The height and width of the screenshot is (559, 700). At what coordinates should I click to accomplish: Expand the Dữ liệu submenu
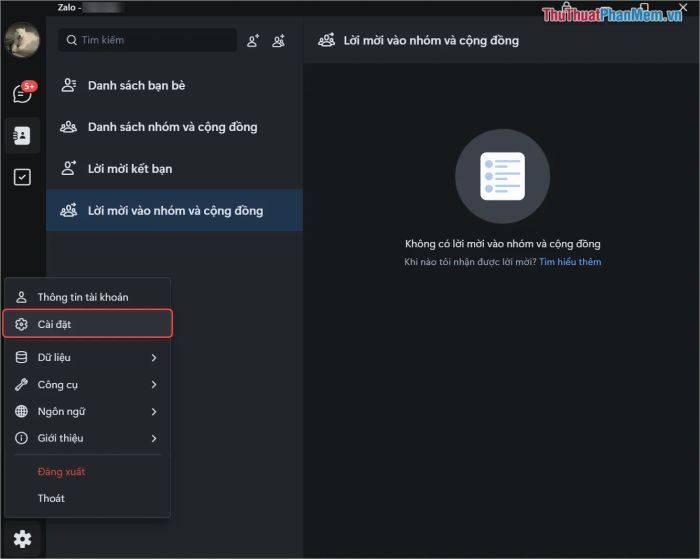88,358
